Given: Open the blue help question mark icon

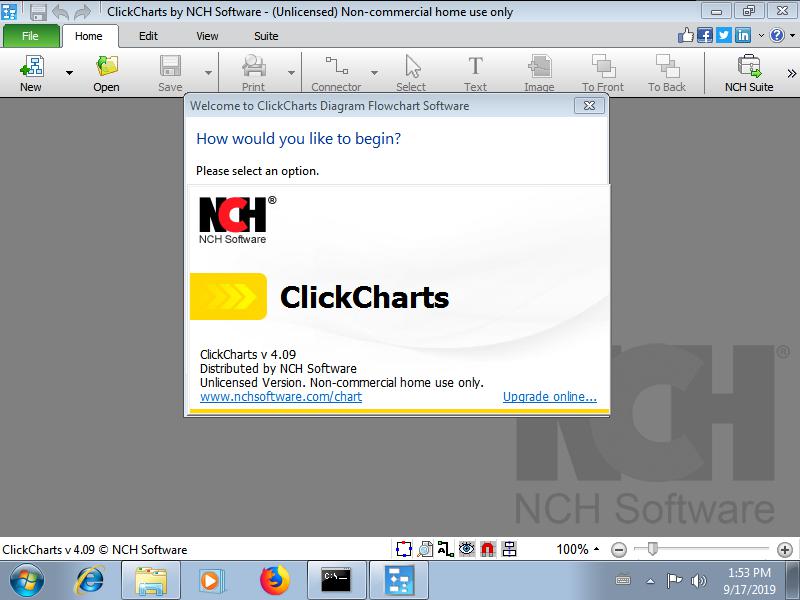Looking at the screenshot, I should point(776,35).
